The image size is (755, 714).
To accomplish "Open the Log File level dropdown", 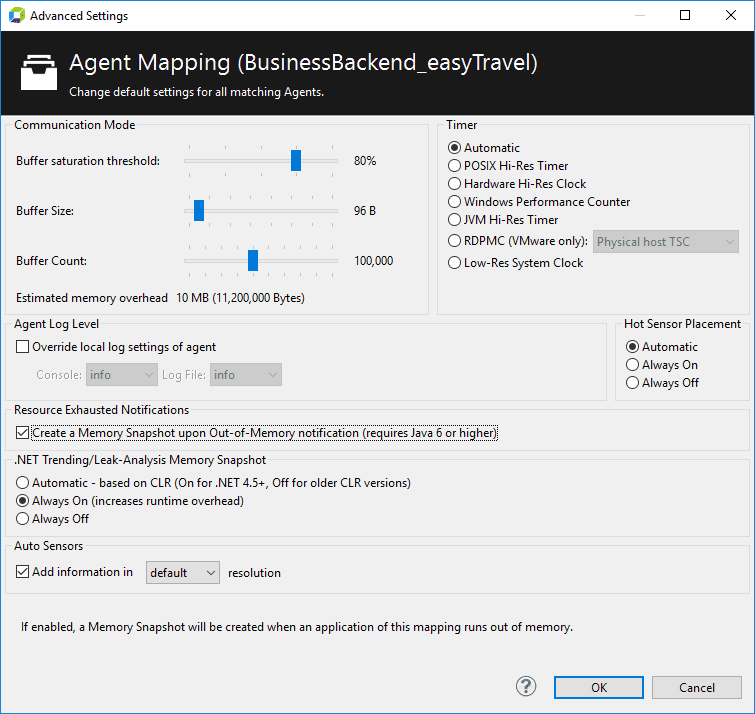I will (x=246, y=375).
